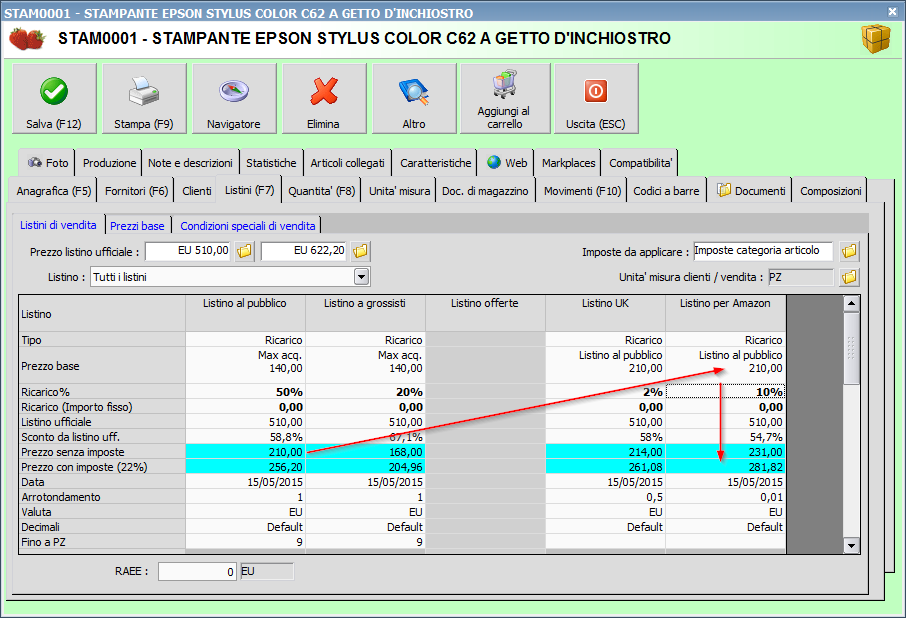Click the 281,82 price cell for Amazon
Image resolution: width=906 pixels, height=618 pixels.
coord(726,467)
